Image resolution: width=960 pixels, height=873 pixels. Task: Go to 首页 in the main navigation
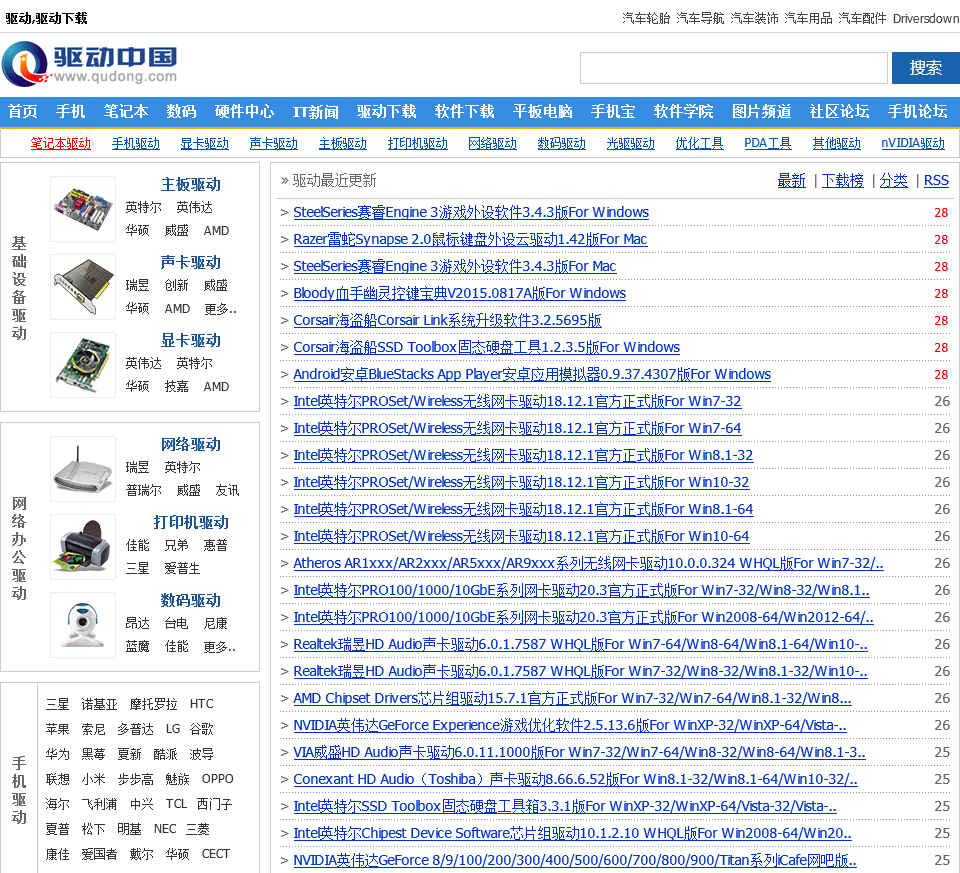click(23, 111)
